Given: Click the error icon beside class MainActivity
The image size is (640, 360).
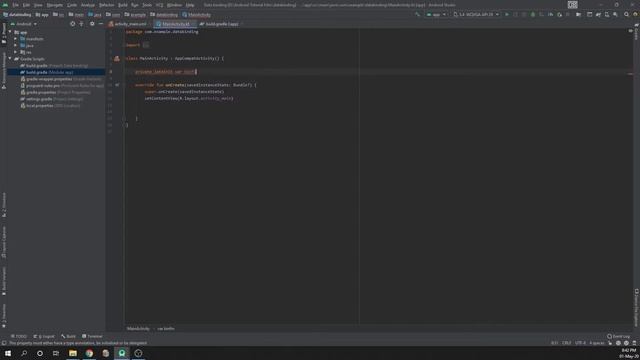Looking at the screenshot, I should point(117,58).
